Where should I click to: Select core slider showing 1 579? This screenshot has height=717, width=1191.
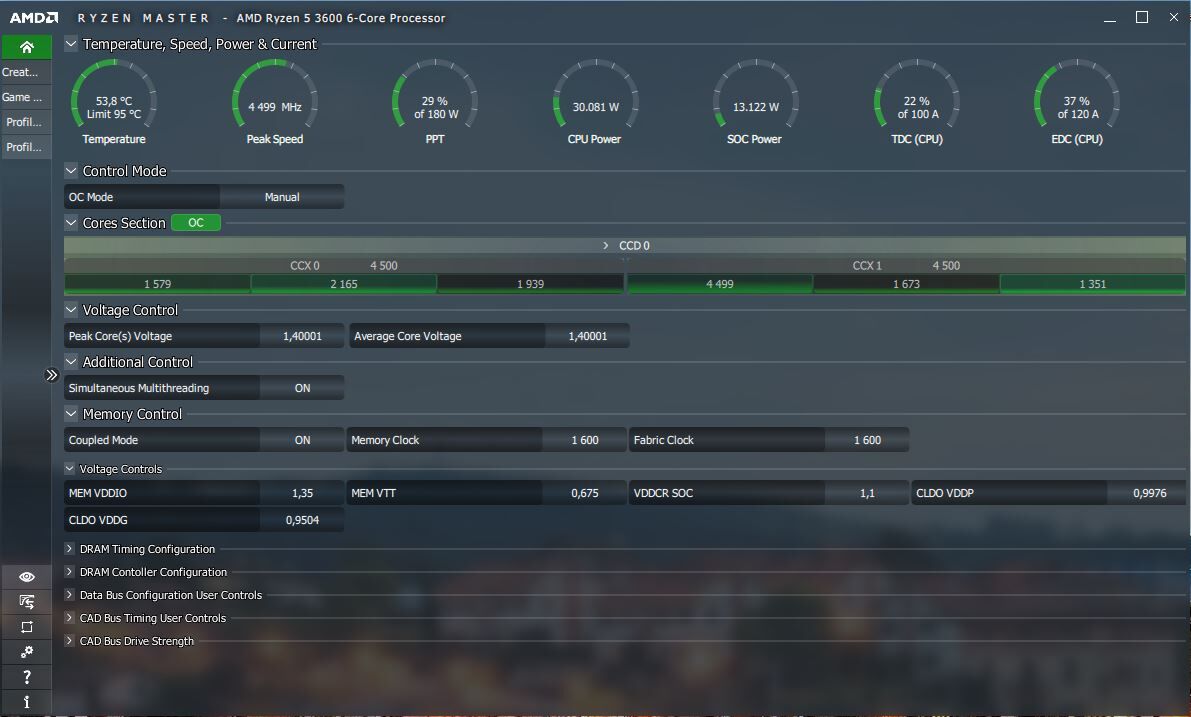pos(157,284)
